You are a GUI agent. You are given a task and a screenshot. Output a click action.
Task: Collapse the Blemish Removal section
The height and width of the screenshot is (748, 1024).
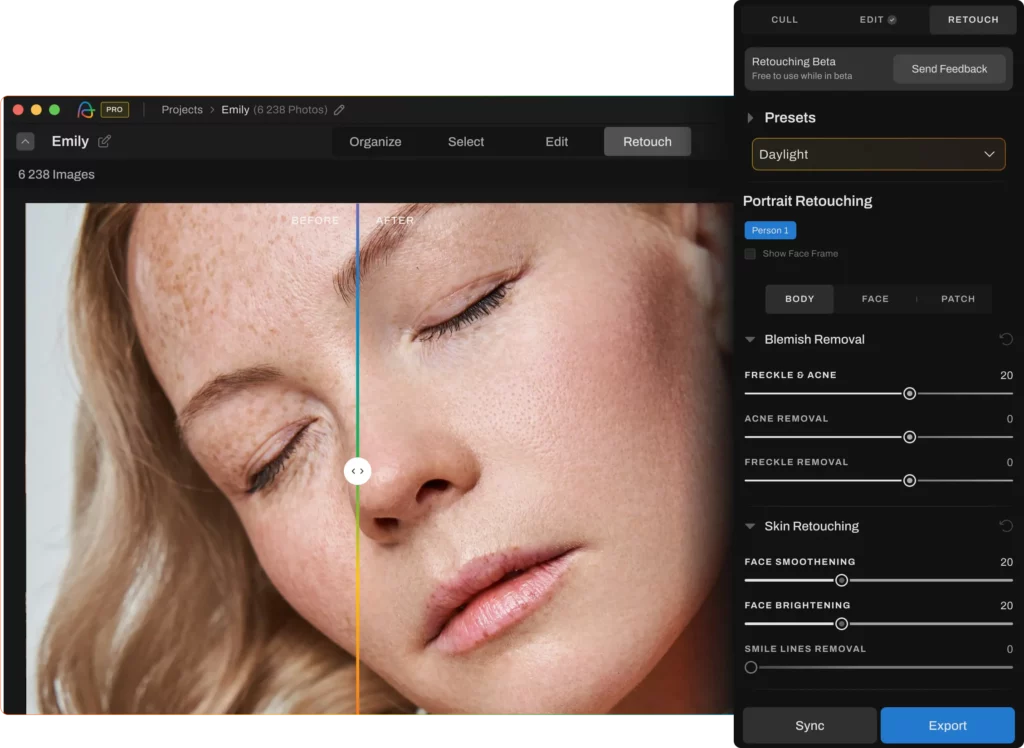(x=749, y=339)
